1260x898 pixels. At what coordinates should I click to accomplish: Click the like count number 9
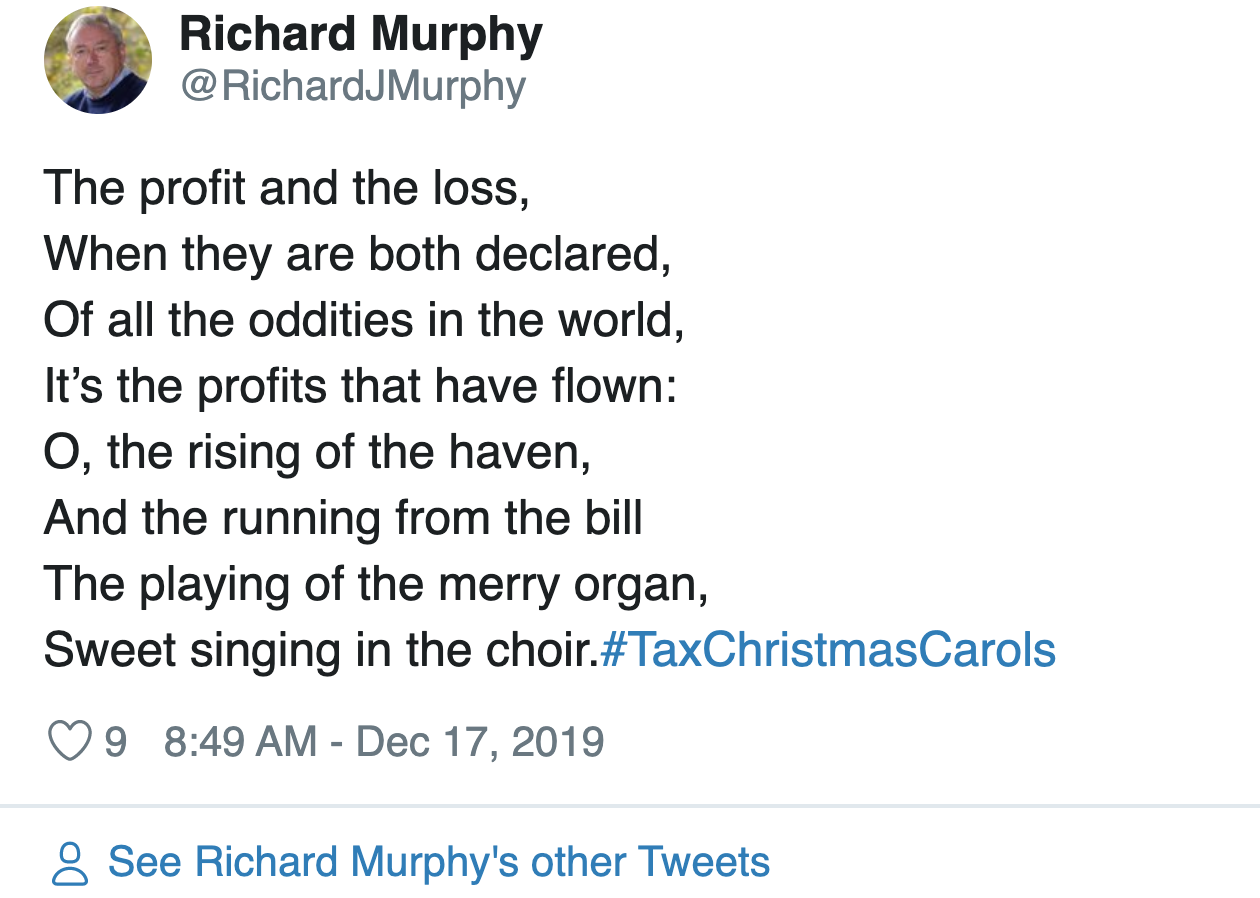[x=116, y=742]
